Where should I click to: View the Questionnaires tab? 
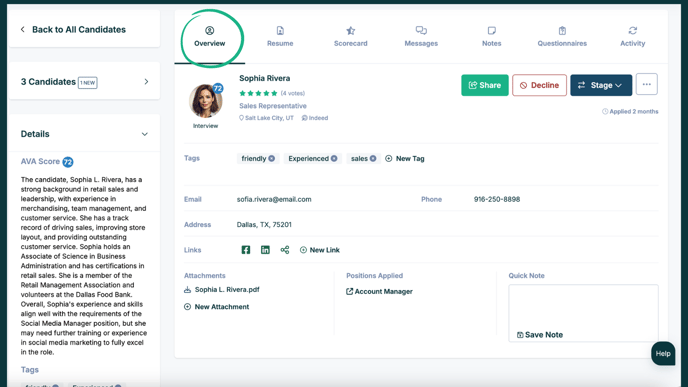[x=562, y=37]
